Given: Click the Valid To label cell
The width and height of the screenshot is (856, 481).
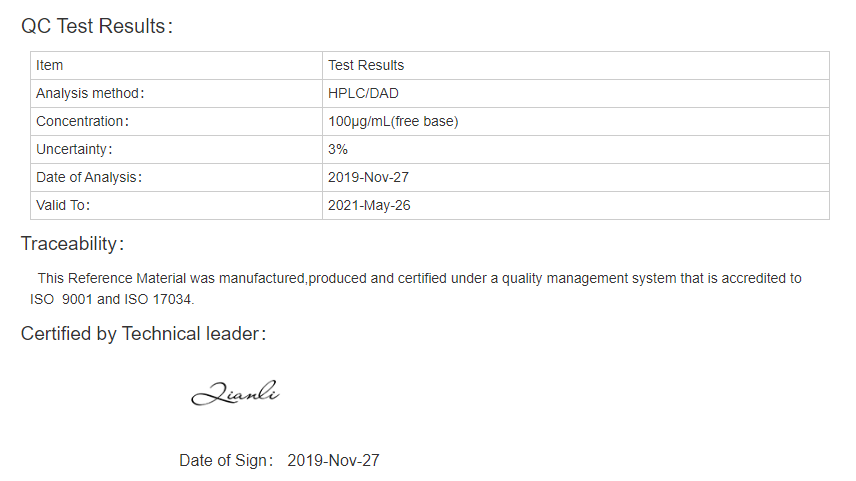Looking at the screenshot, I should (x=176, y=205).
